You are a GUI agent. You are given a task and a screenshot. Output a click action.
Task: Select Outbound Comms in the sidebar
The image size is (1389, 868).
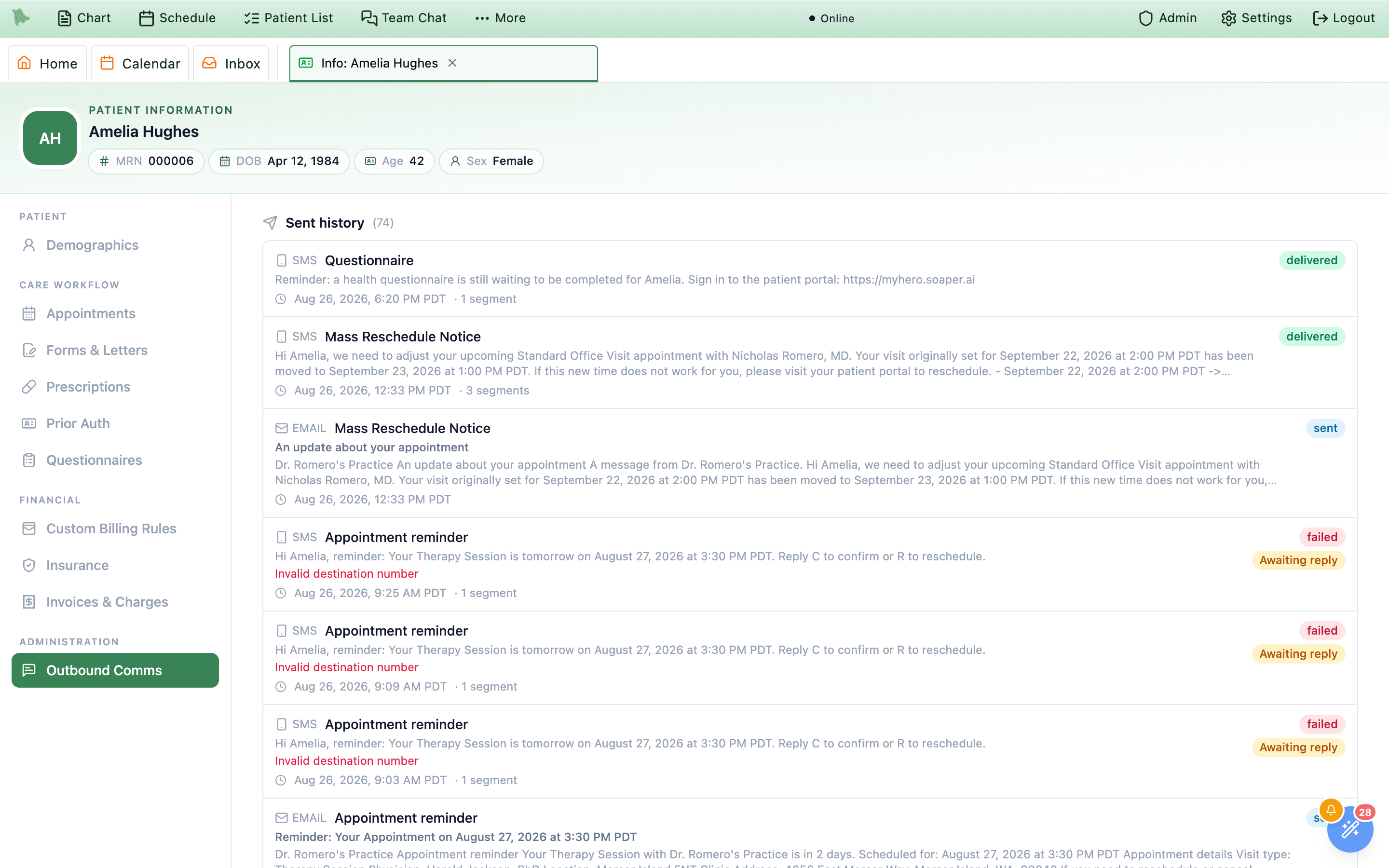click(115, 670)
